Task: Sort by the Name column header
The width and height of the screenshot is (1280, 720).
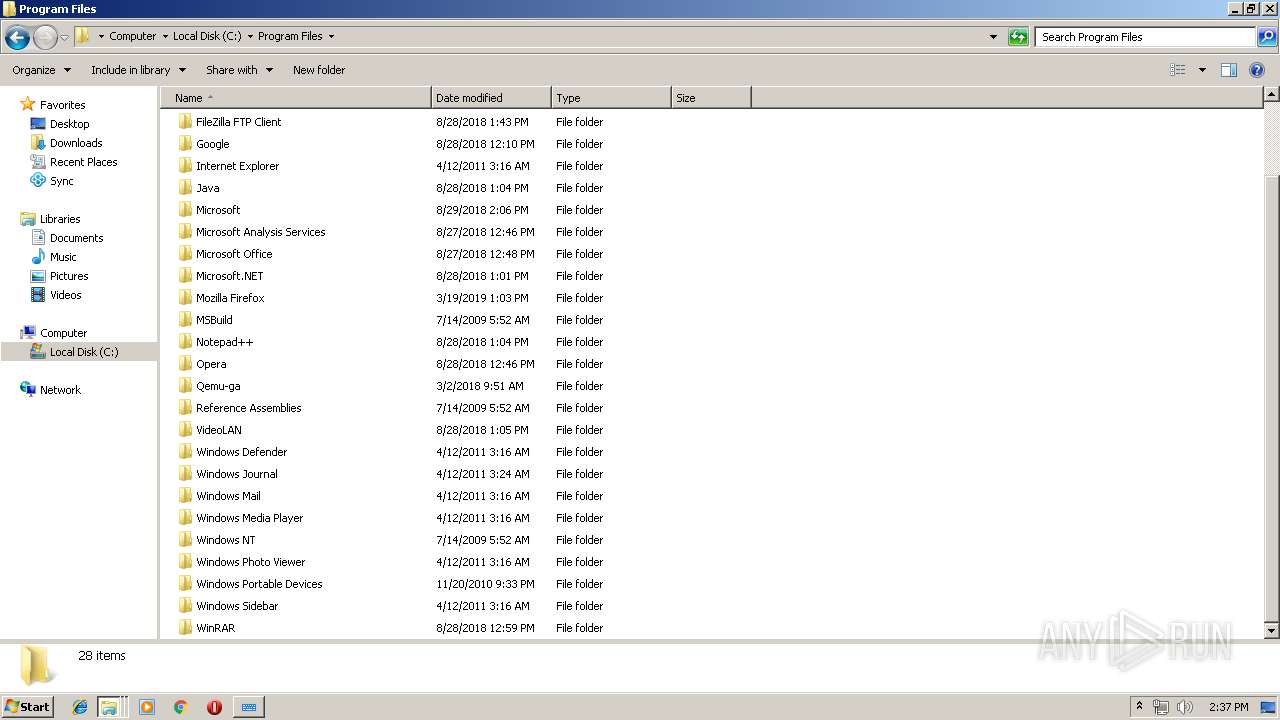Action: [x=296, y=98]
